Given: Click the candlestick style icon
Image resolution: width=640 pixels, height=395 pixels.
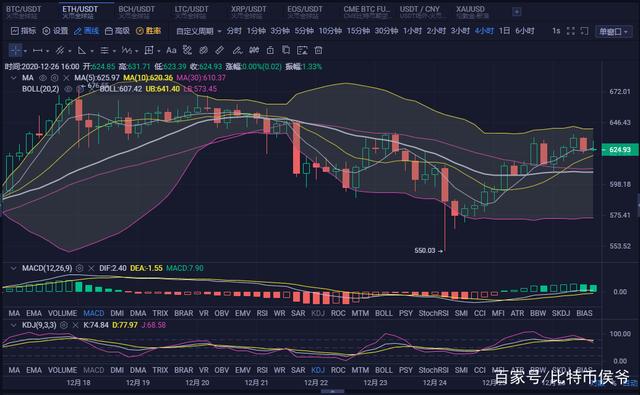Looking at the screenshot, I should [254, 50].
